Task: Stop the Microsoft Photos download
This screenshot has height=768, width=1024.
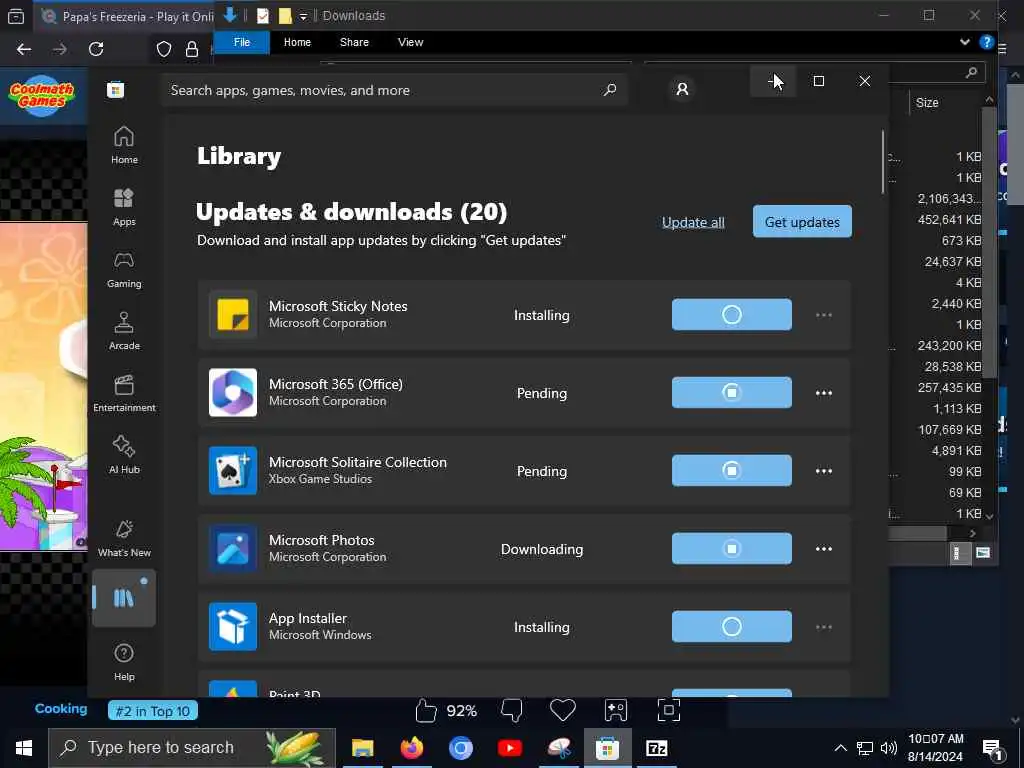Action: coord(731,549)
